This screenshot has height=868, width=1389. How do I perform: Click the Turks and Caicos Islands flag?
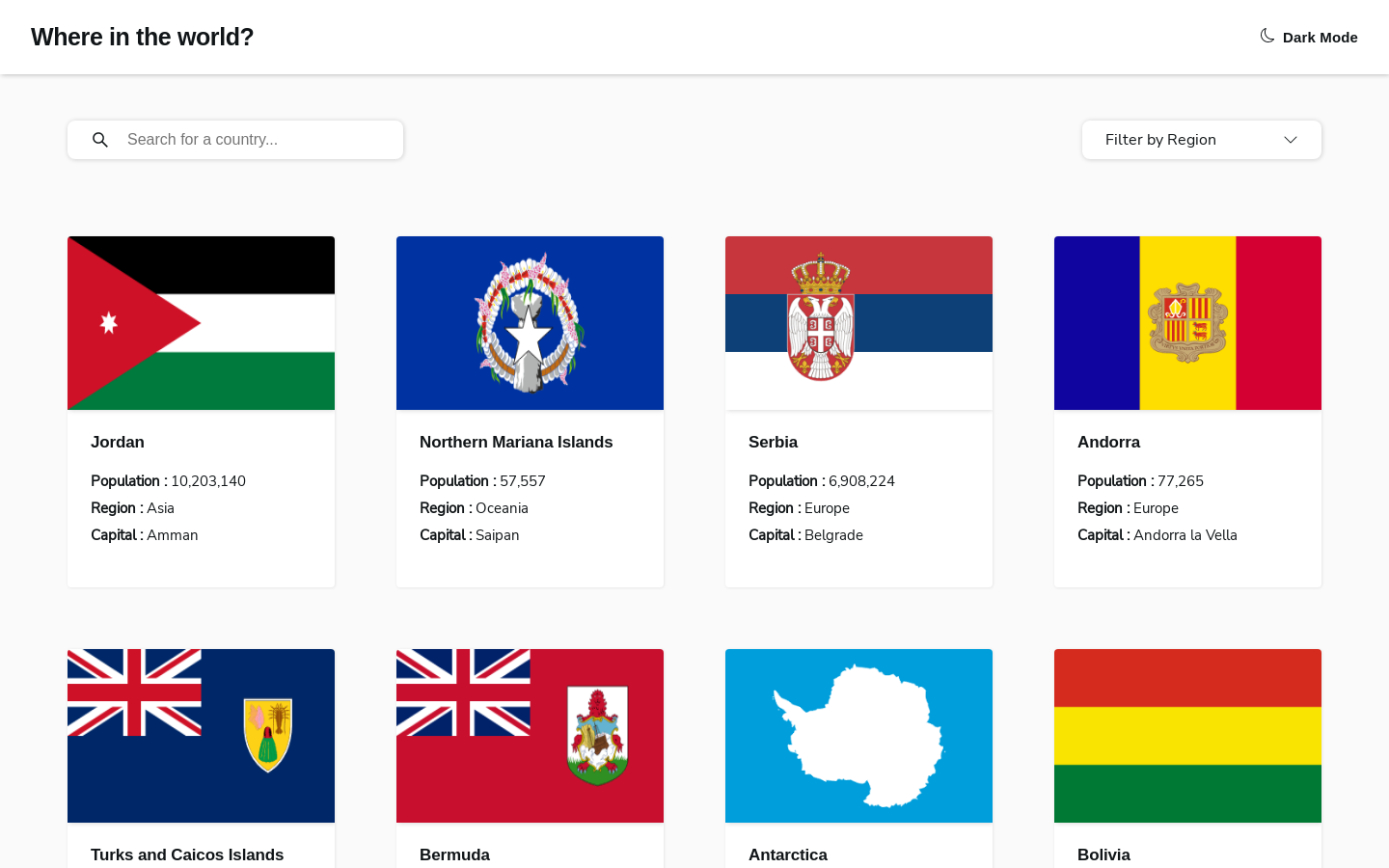pos(201,736)
